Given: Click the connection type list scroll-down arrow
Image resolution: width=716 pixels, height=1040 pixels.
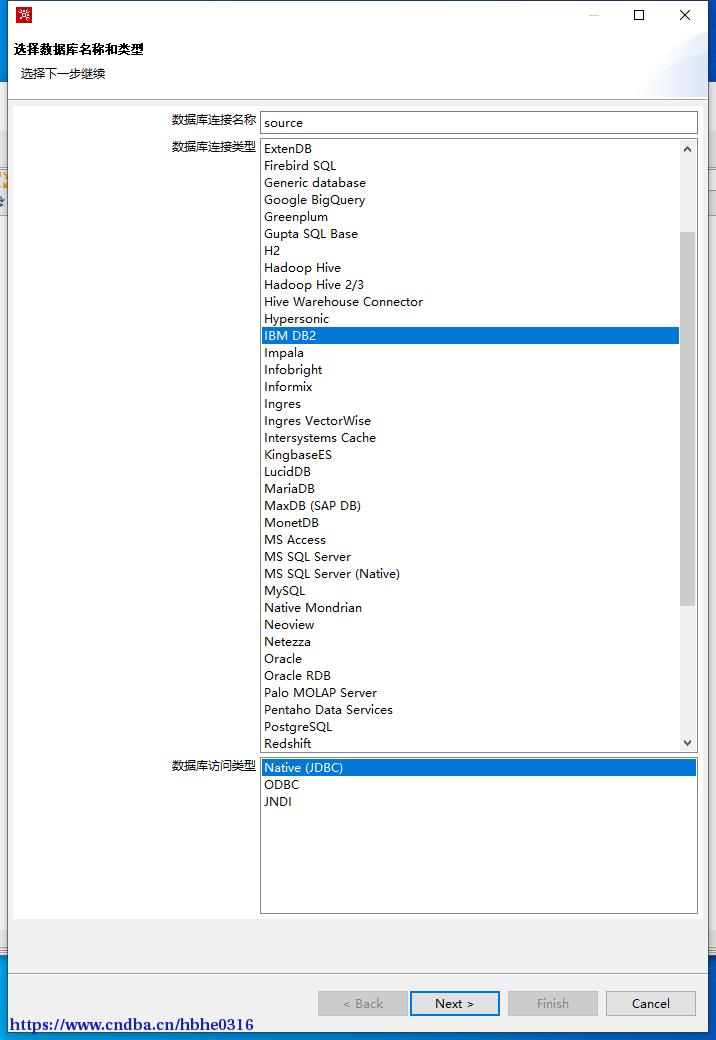Looking at the screenshot, I should (687, 744).
